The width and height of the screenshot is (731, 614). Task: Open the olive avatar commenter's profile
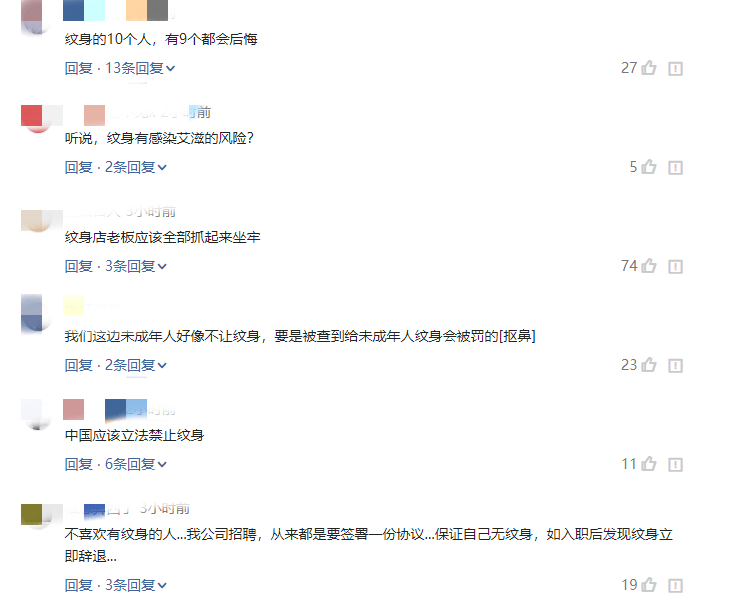click(37, 516)
